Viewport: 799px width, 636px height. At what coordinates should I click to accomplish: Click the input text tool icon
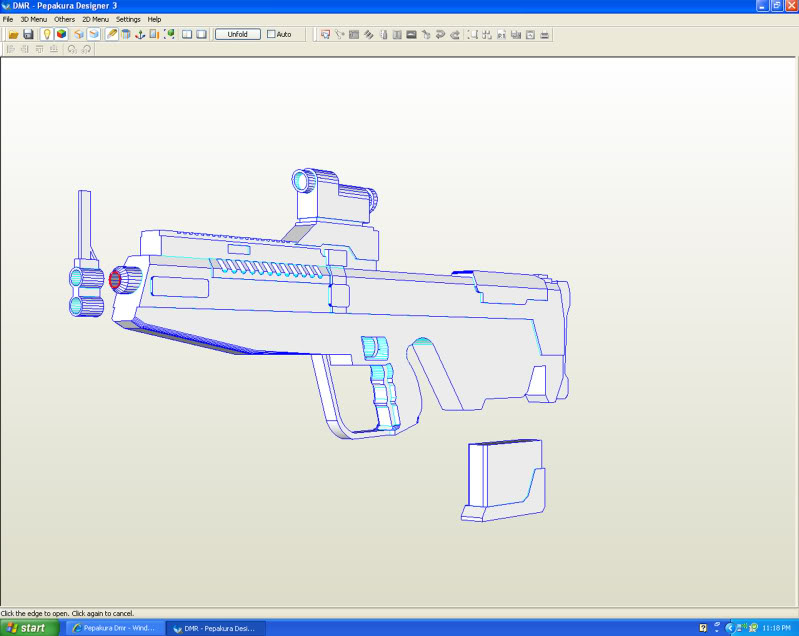[x=397, y=35]
